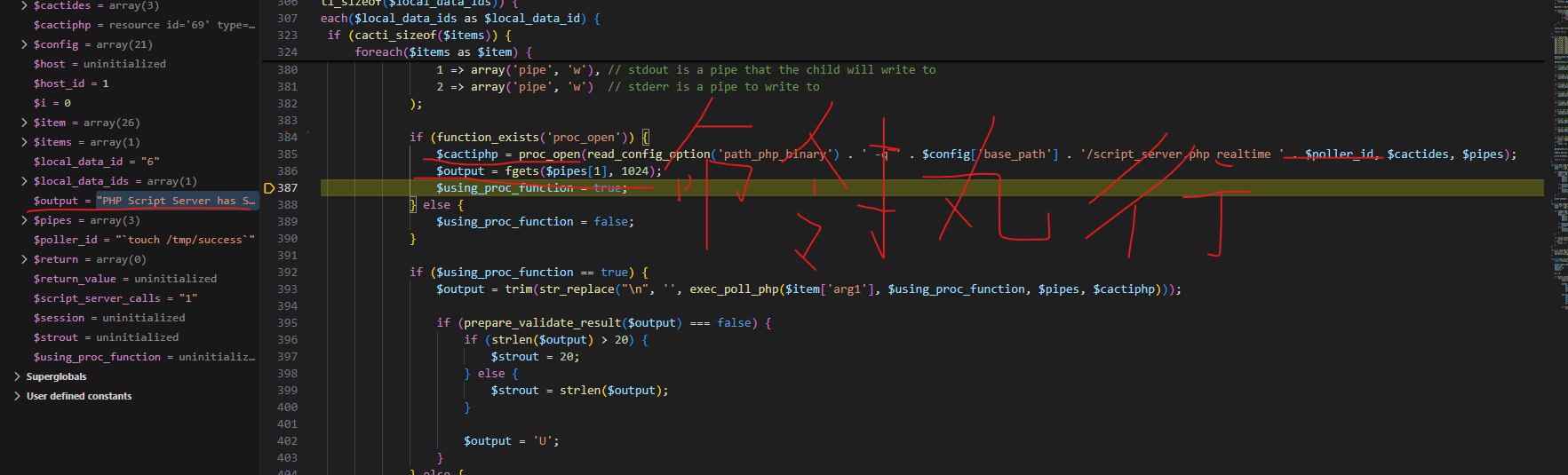Click the stderr pipe comment on line 381
The width and height of the screenshot is (1568, 475).
click(x=713, y=87)
